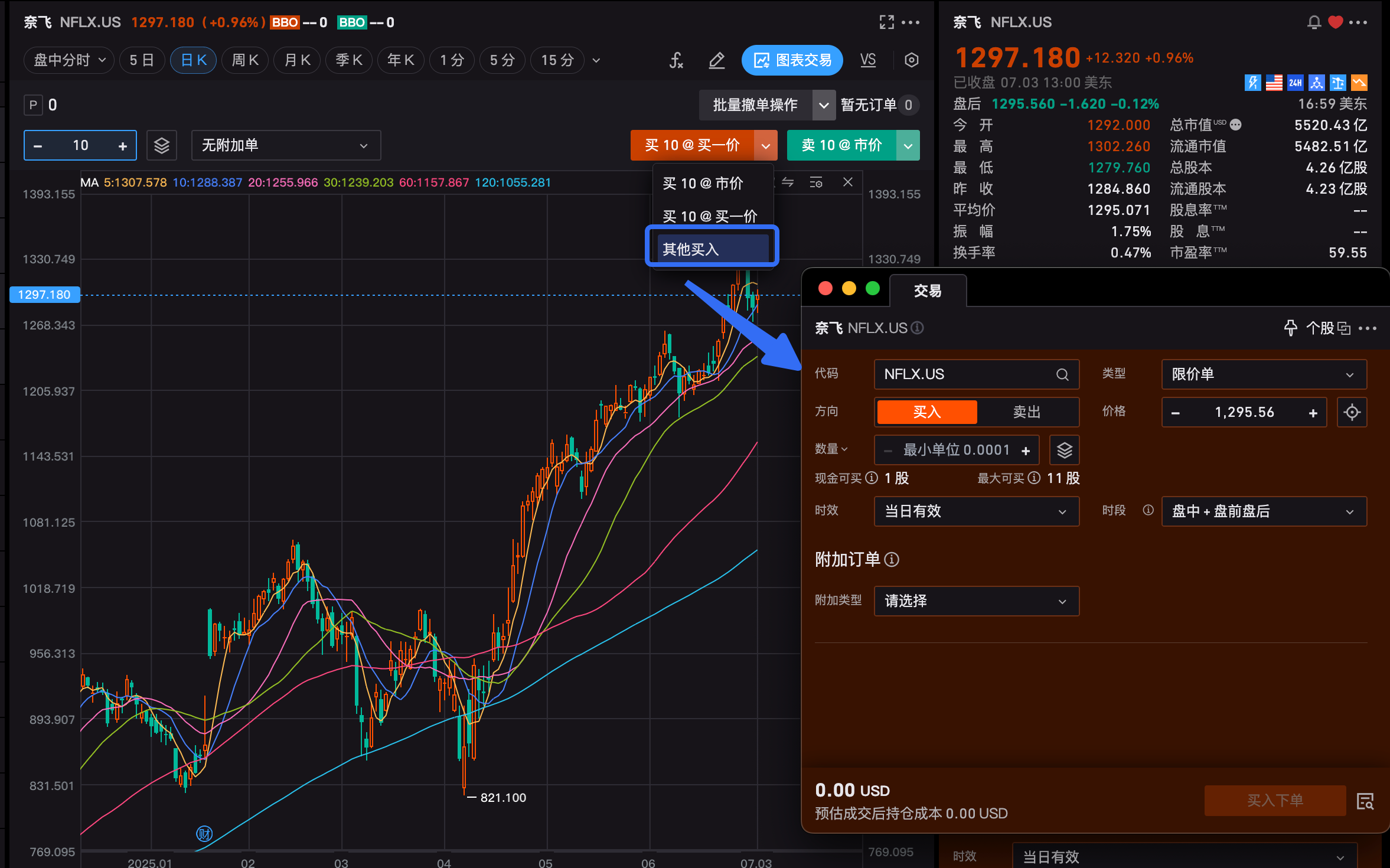
Task: Select 日K chart period
Action: coord(193,60)
